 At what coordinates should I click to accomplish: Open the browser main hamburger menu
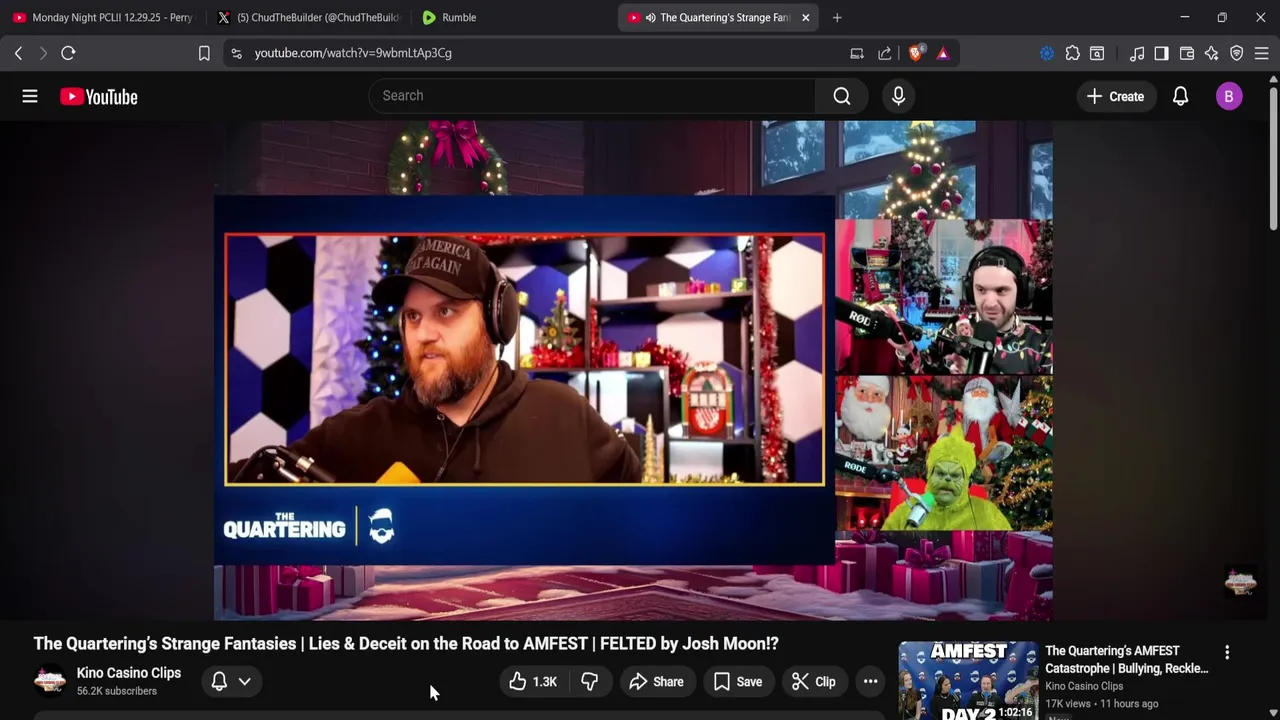(1262, 53)
